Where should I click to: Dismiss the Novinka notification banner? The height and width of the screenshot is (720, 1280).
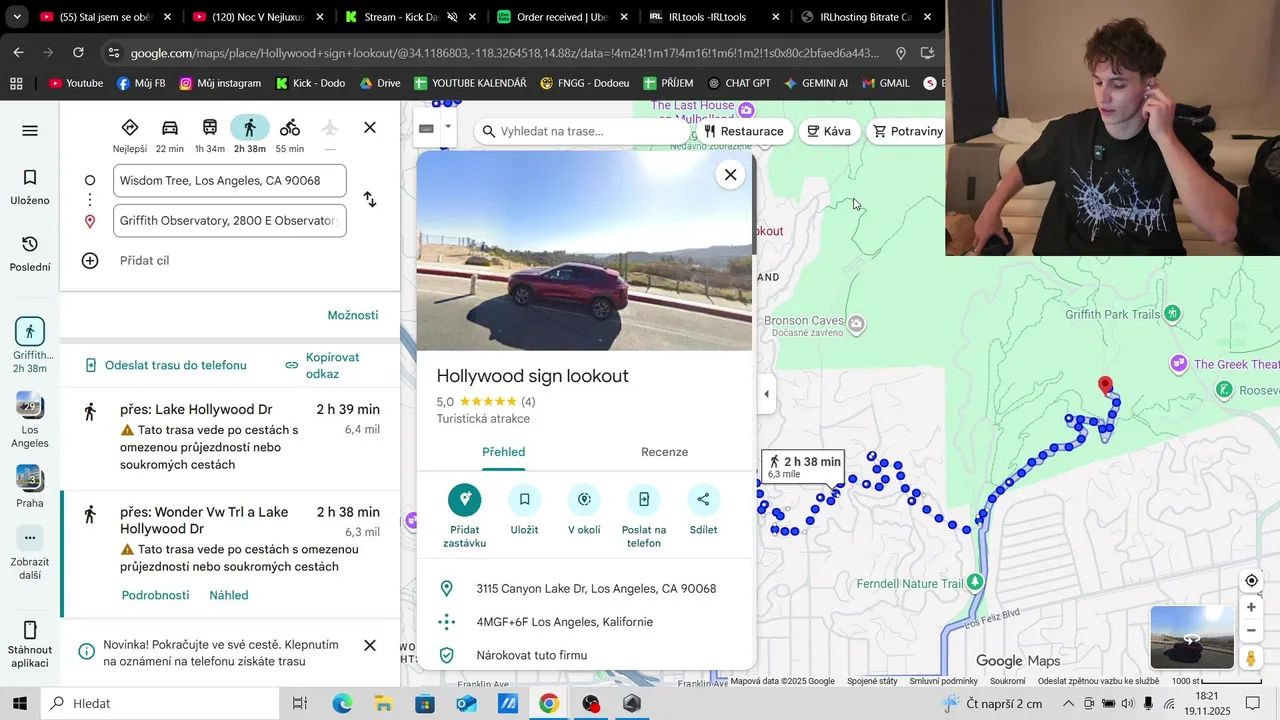pos(370,645)
